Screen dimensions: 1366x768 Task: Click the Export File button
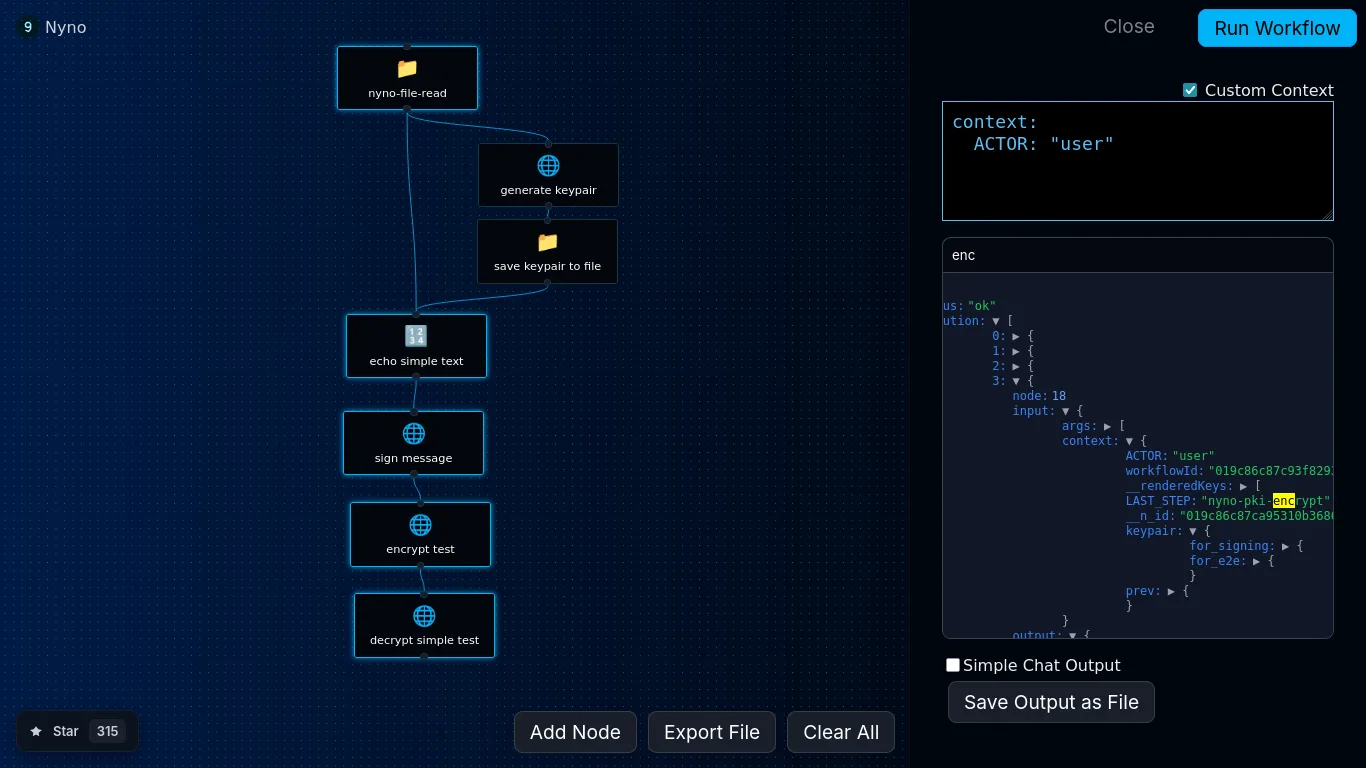click(711, 732)
